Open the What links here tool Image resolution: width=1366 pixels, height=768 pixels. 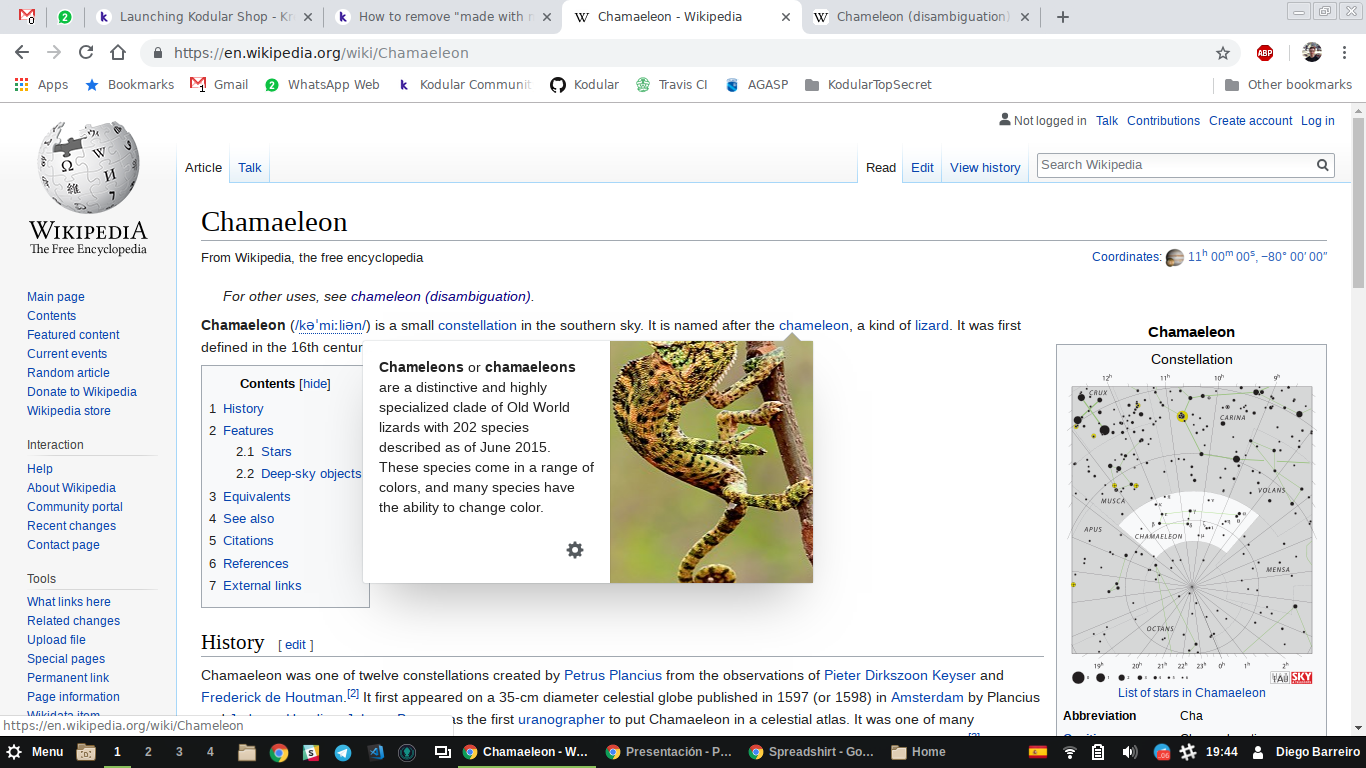[x=69, y=602]
